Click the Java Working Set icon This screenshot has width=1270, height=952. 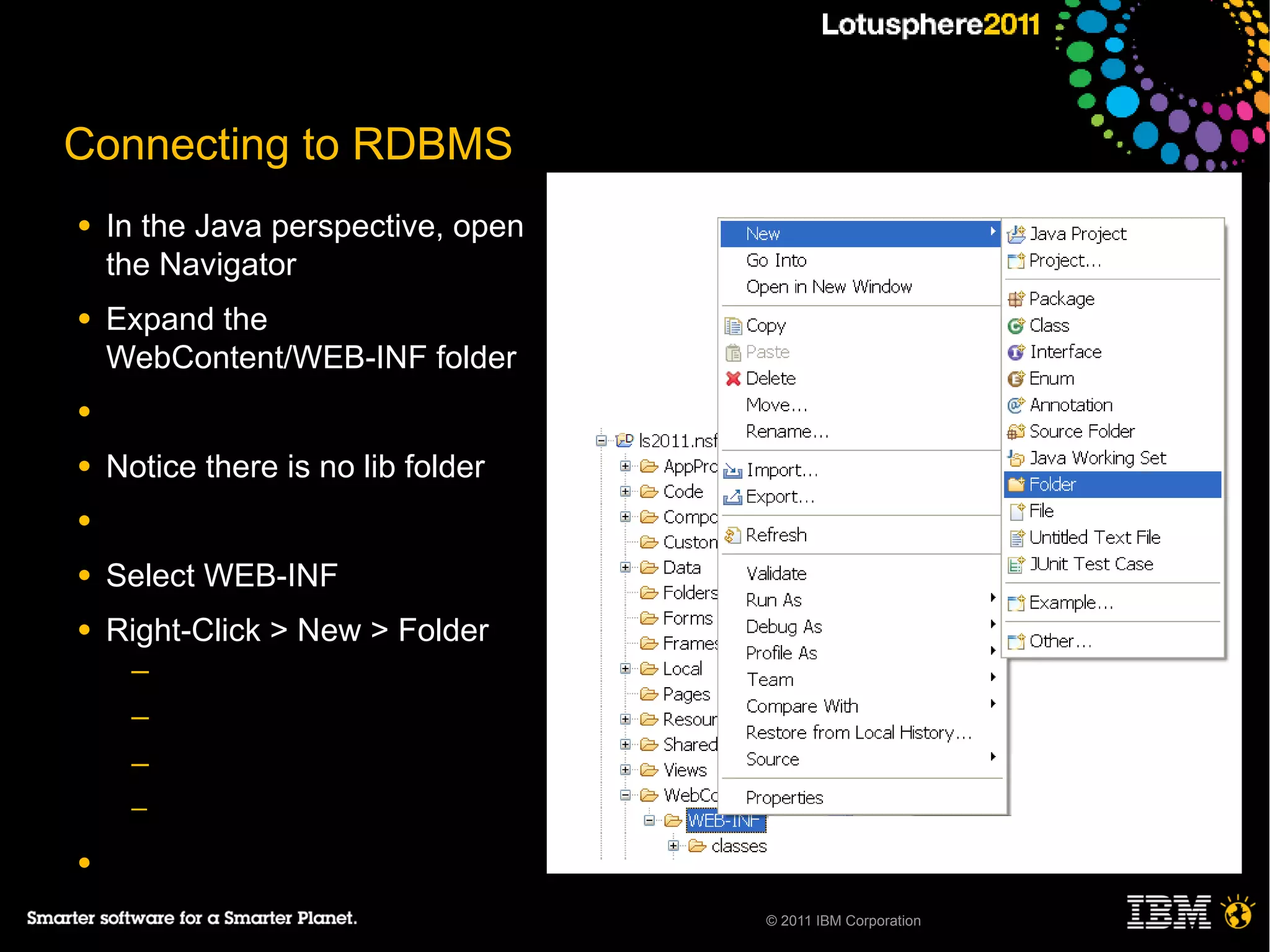[x=1016, y=458]
